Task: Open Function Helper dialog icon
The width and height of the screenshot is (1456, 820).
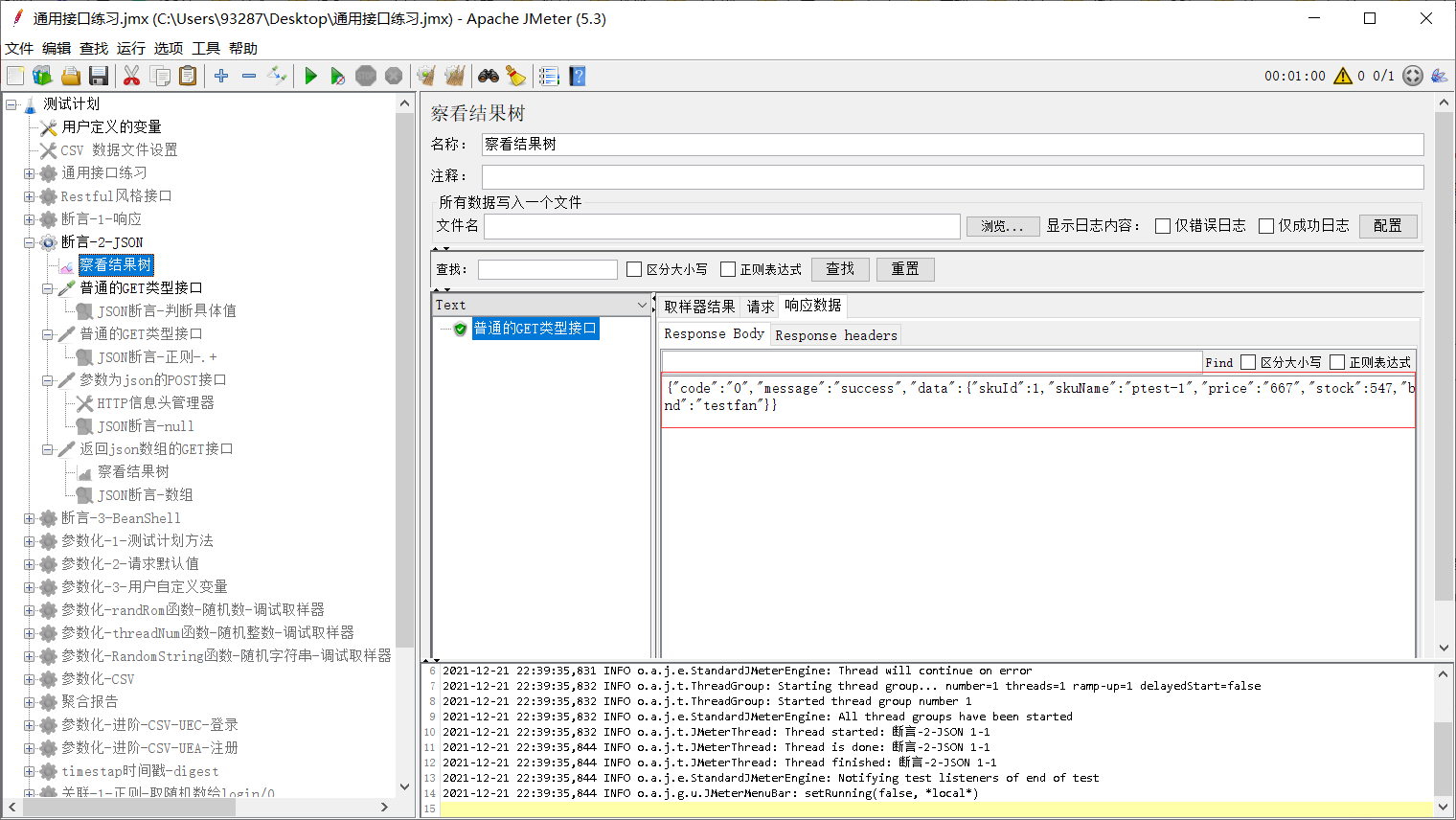Action: coord(549,76)
